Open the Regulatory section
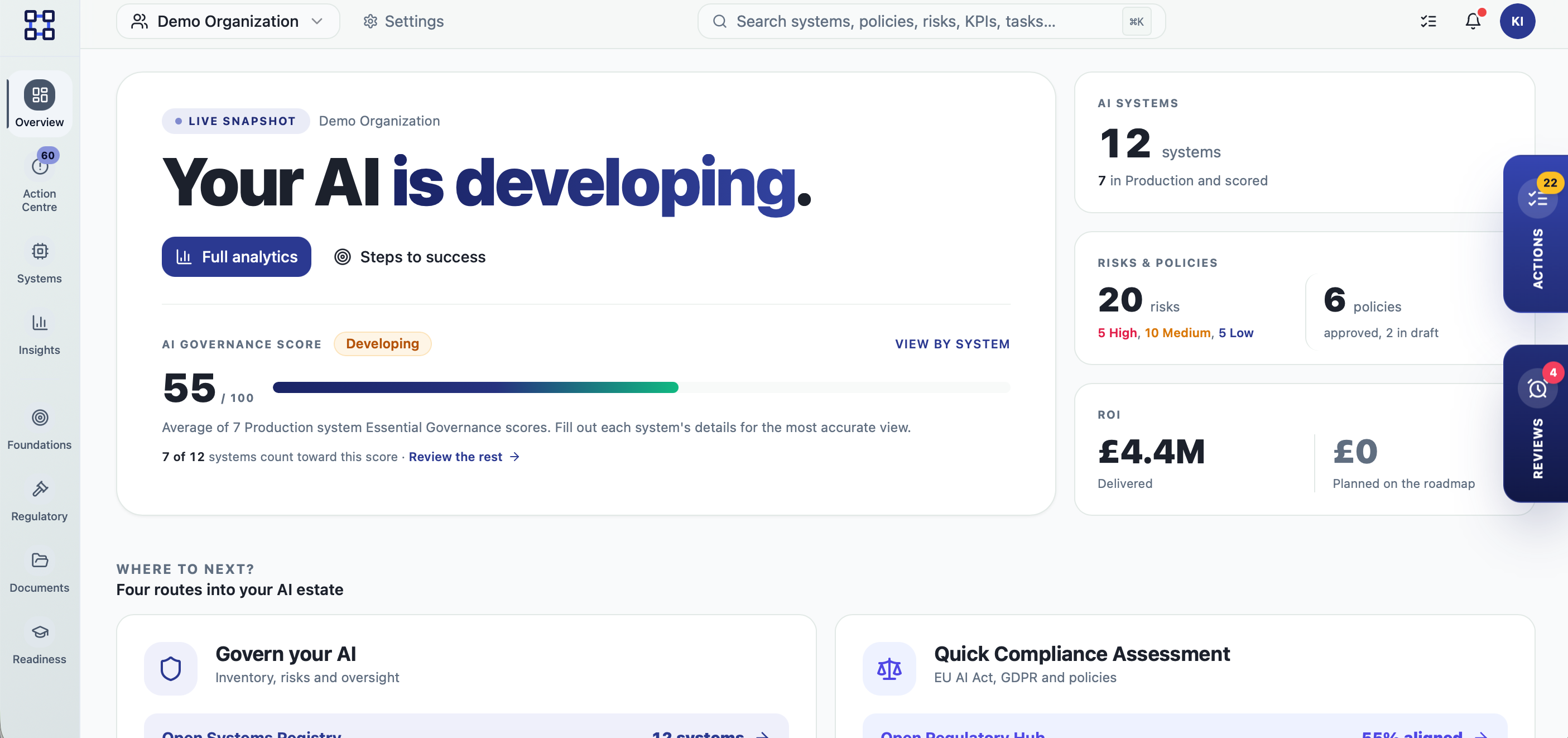This screenshot has width=1568, height=738. tap(40, 501)
